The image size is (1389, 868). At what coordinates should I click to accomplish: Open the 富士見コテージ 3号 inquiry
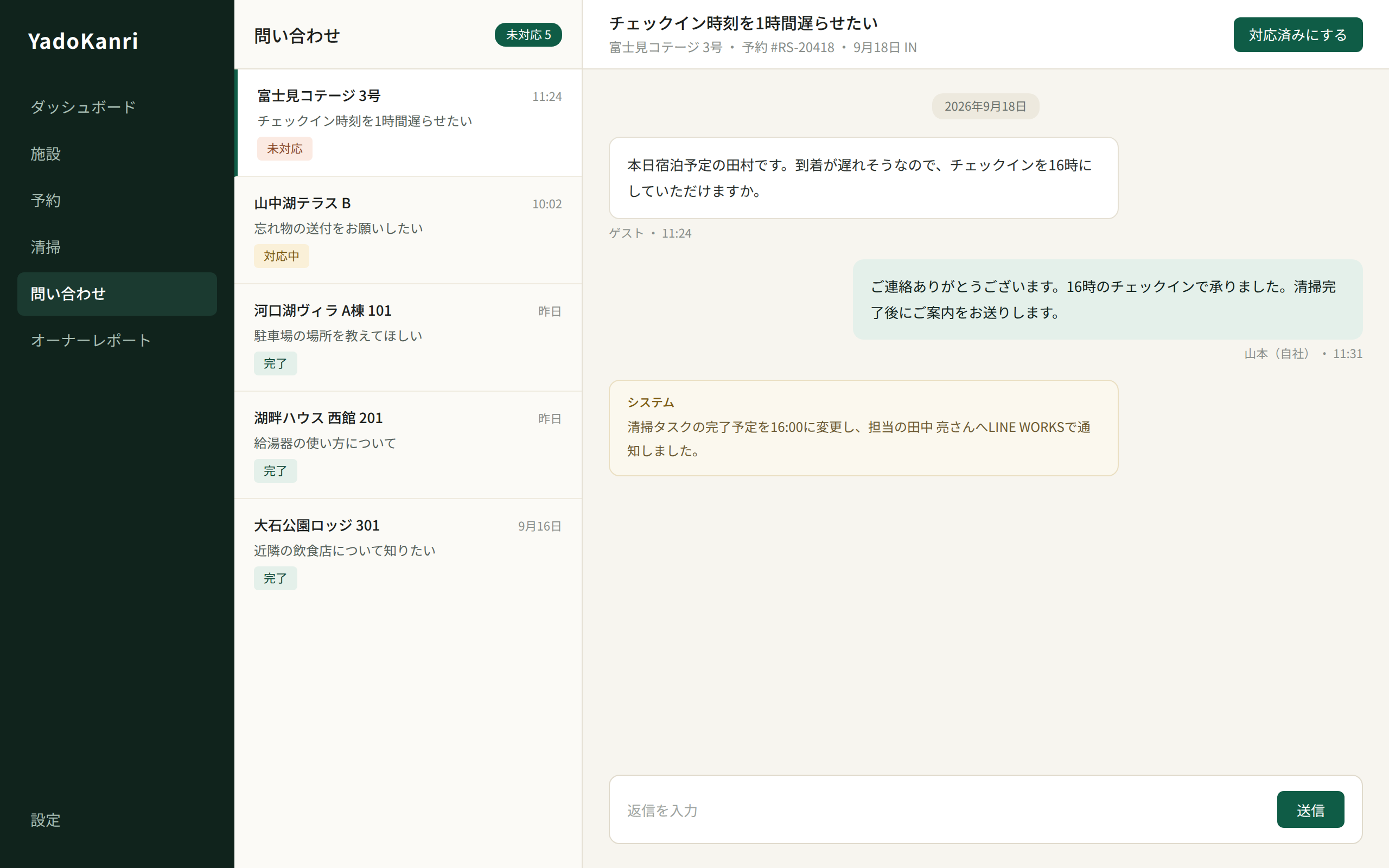(408, 123)
